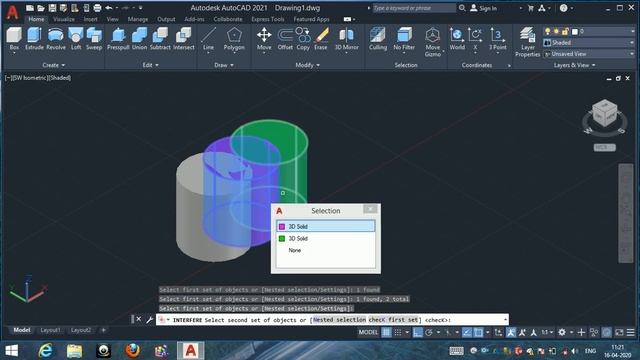Set UCS to World
This screenshot has height=360, width=640.
click(x=457, y=38)
